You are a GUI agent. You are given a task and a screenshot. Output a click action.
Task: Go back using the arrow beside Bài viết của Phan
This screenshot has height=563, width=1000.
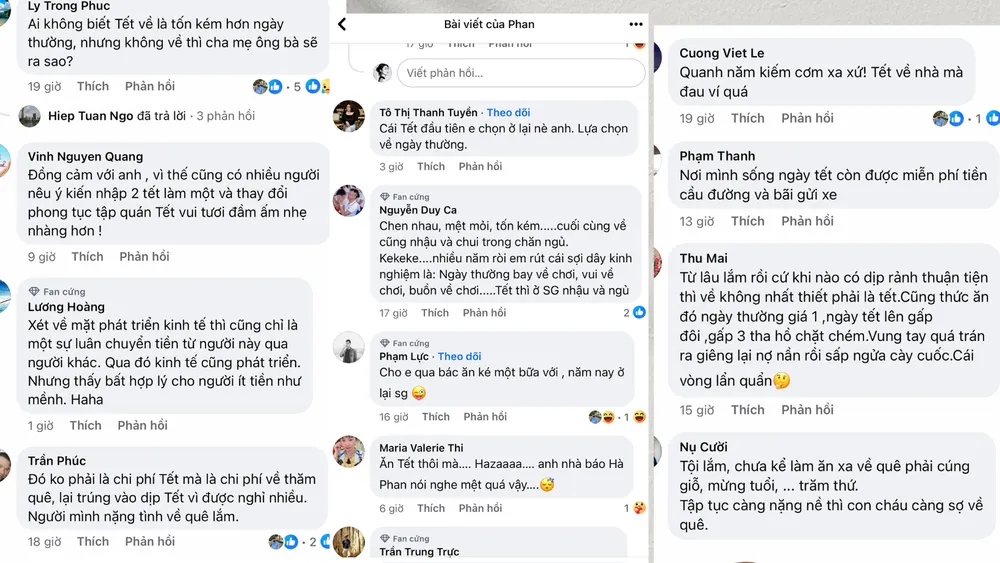tap(342, 24)
